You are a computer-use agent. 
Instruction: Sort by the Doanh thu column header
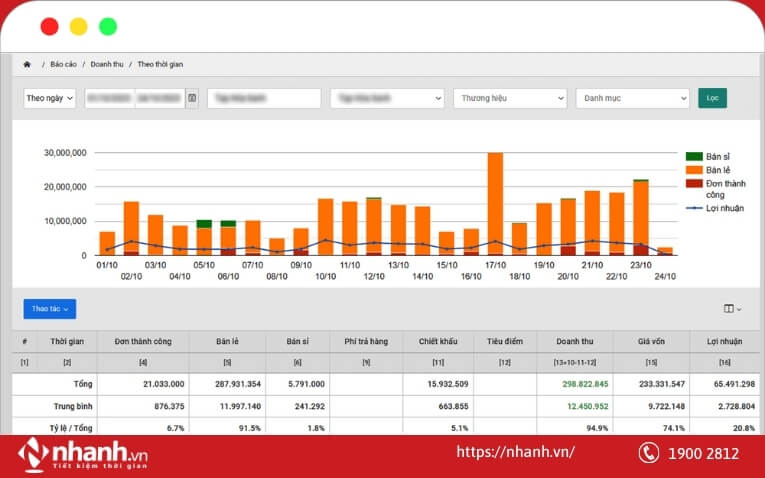tap(575, 341)
